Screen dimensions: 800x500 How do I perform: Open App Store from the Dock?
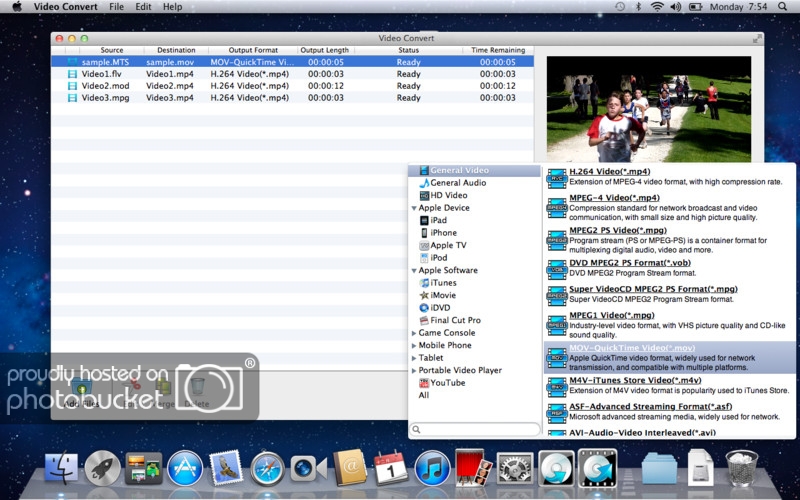(x=185, y=468)
